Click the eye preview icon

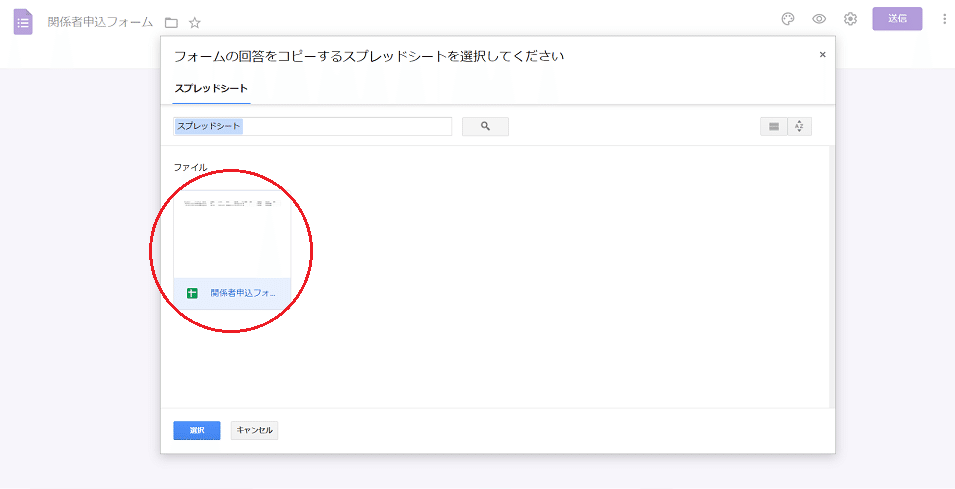(x=819, y=19)
